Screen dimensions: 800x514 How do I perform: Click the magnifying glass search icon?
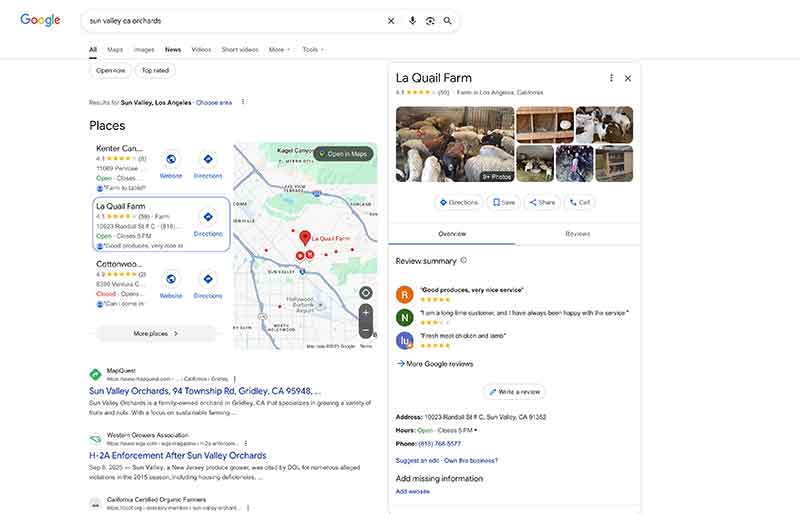pyautogui.click(x=448, y=20)
